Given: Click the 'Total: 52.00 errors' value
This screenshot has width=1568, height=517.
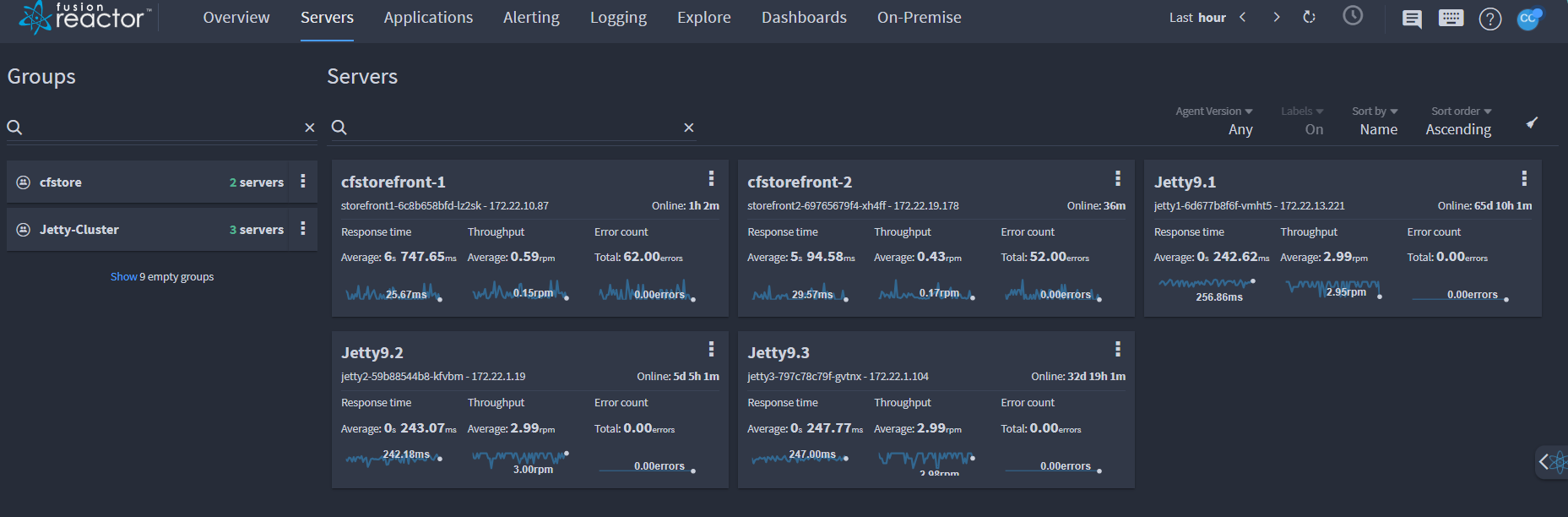Looking at the screenshot, I should [x=1045, y=257].
